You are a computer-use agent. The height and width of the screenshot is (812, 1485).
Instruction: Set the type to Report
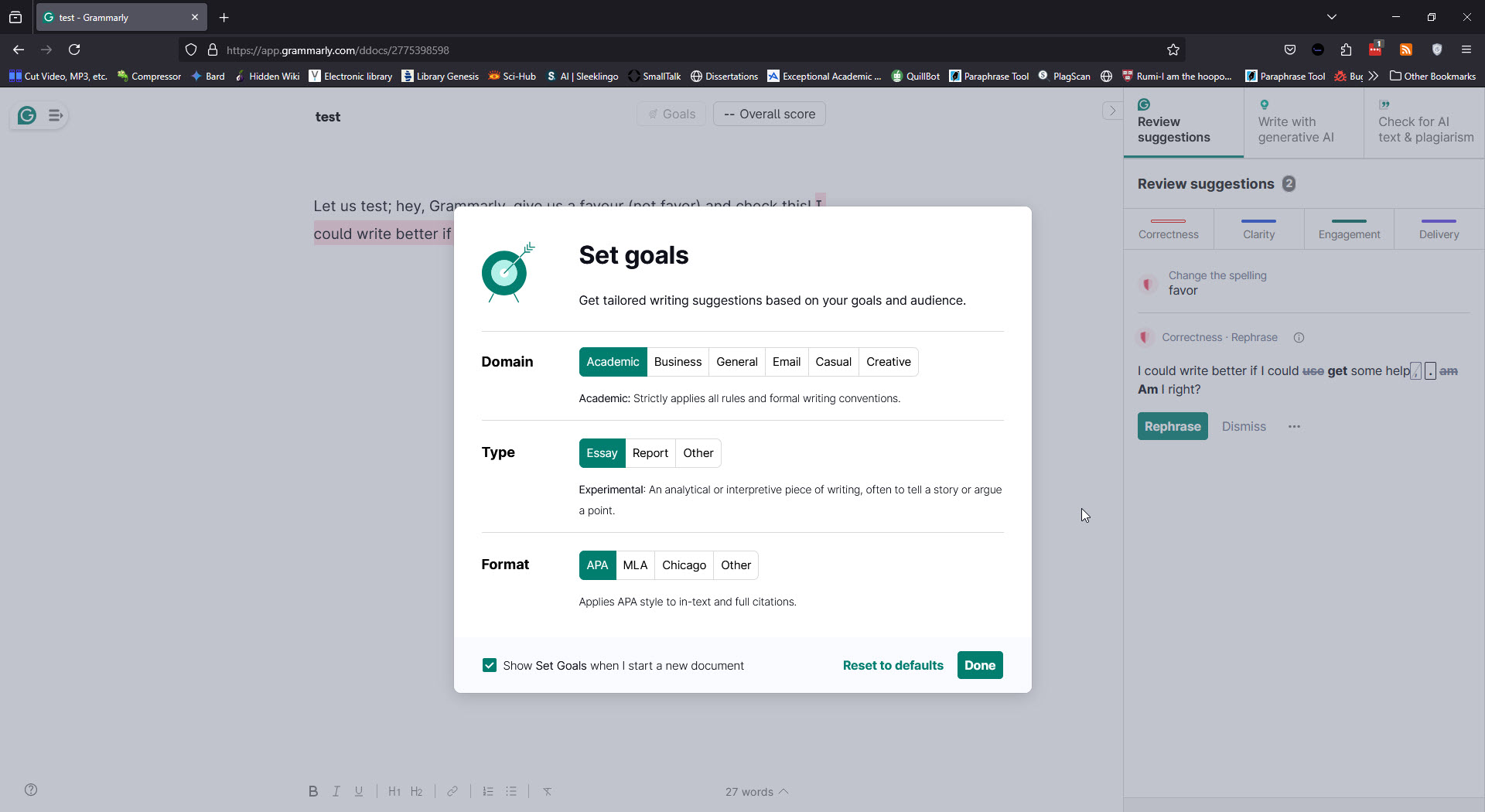650,453
